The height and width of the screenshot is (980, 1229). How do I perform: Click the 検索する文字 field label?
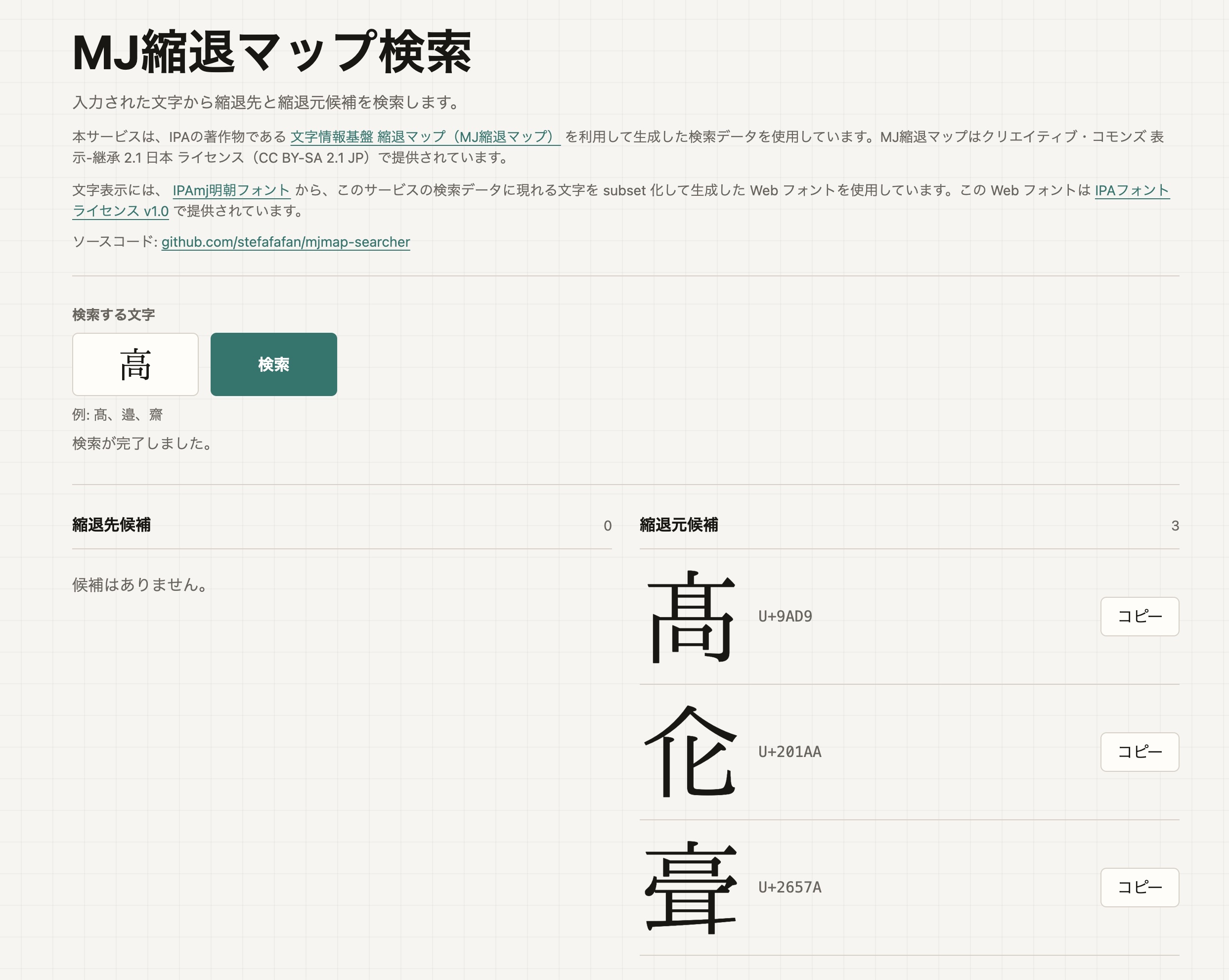(x=113, y=314)
